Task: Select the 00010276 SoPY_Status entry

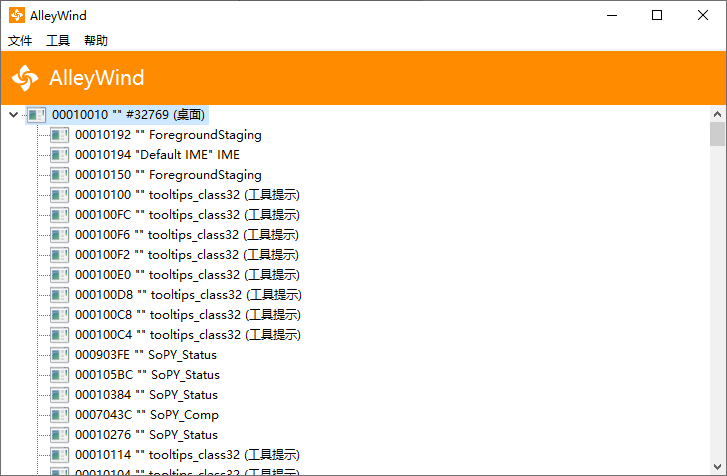Action: (146, 435)
